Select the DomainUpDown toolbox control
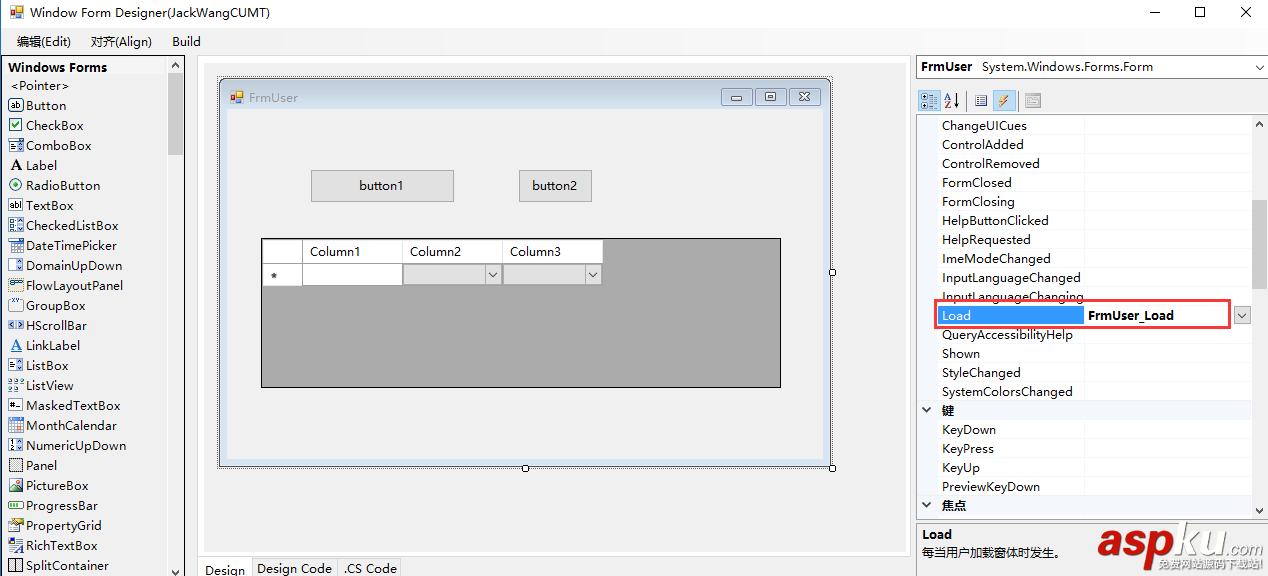The width and height of the screenshot is (1268, 576). click(65, 265)
